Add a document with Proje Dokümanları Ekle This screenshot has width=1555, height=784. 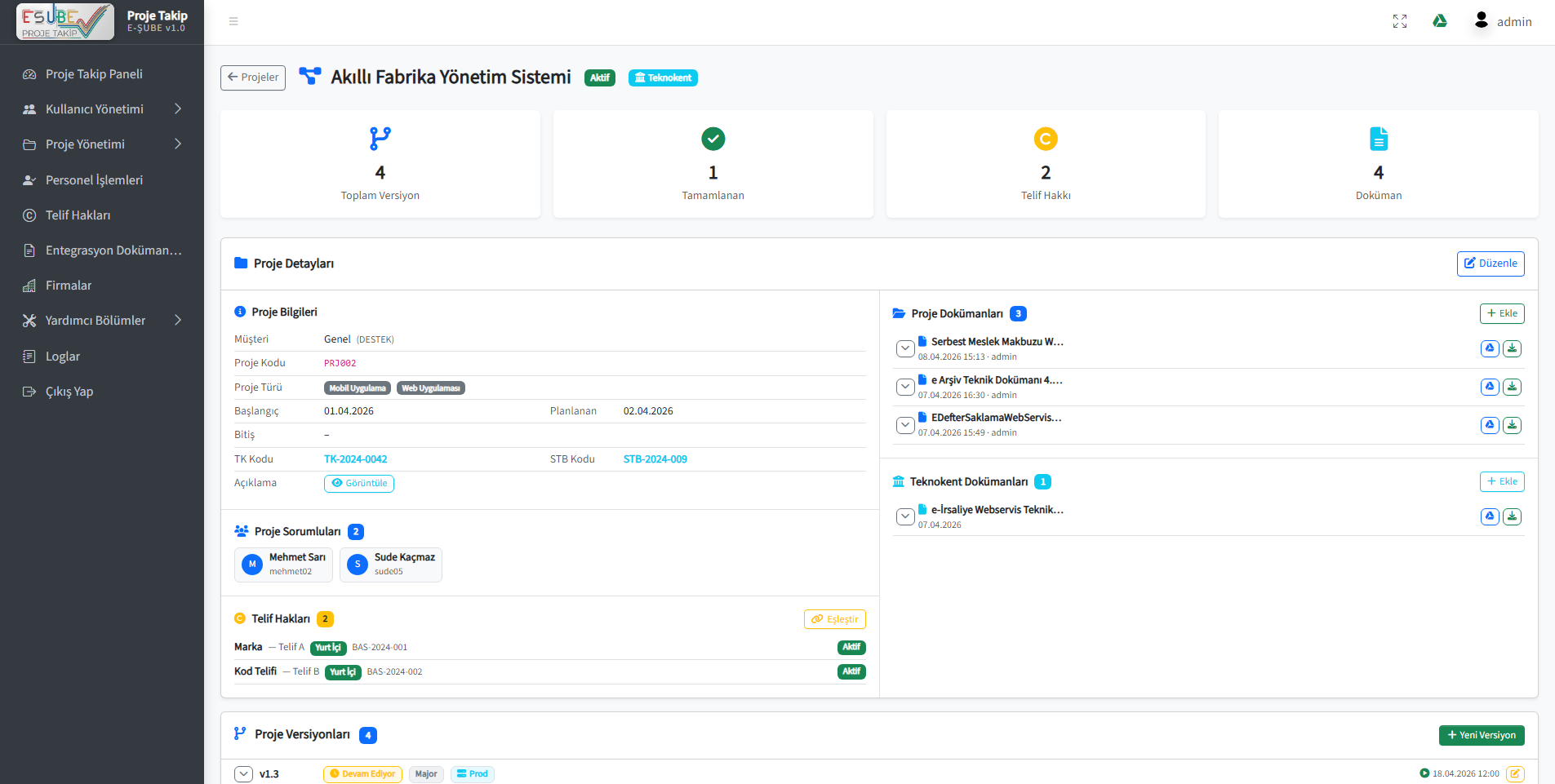click(x=1502, y=313)
